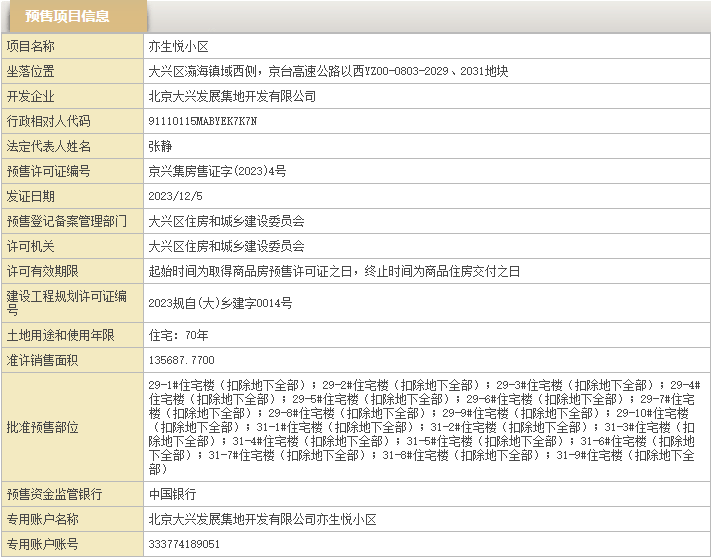Click 预售登记备案管理部门 department value

pyautogui.click(x=226, y=221)
